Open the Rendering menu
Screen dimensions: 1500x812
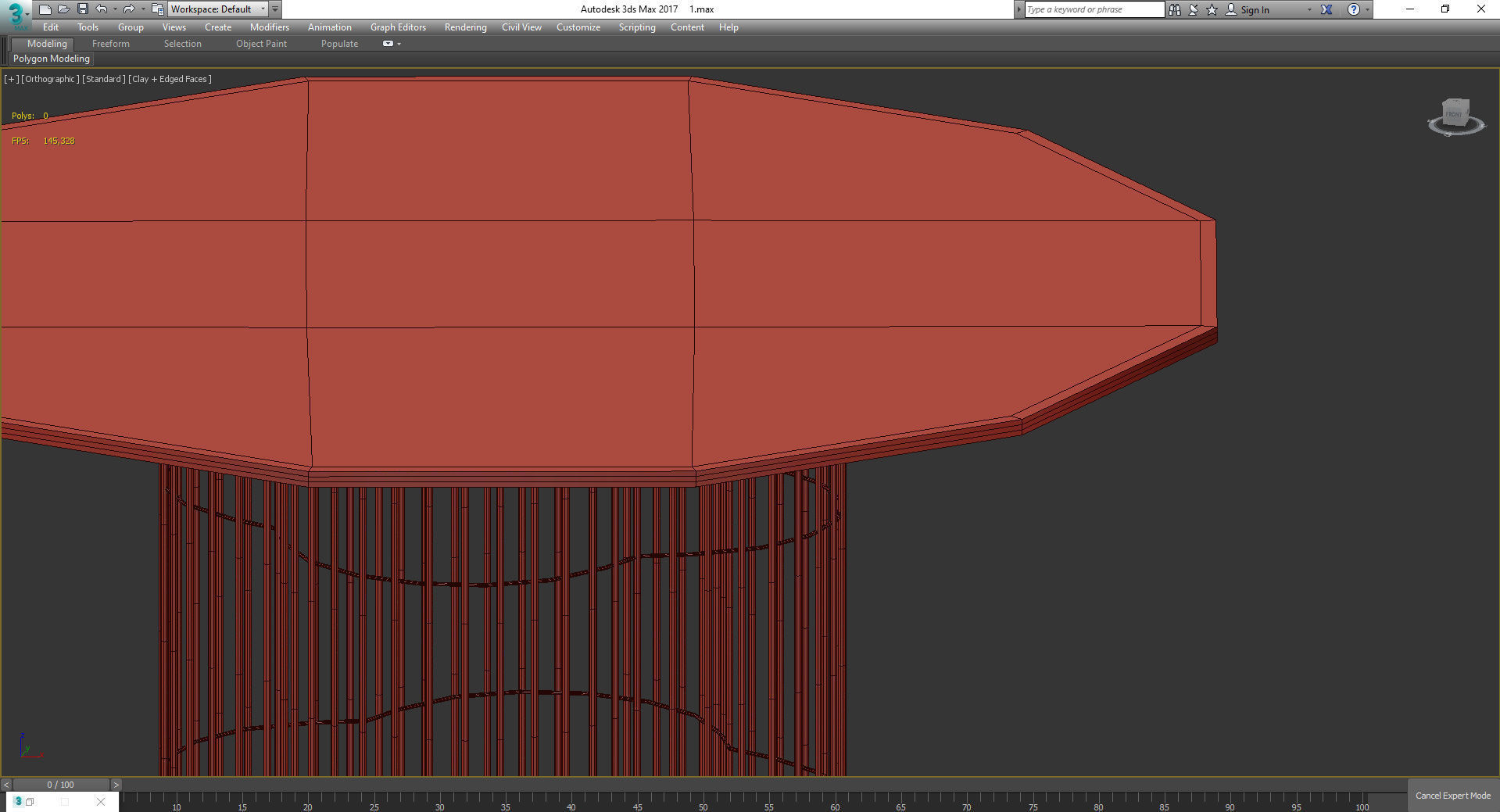(466, 27)
